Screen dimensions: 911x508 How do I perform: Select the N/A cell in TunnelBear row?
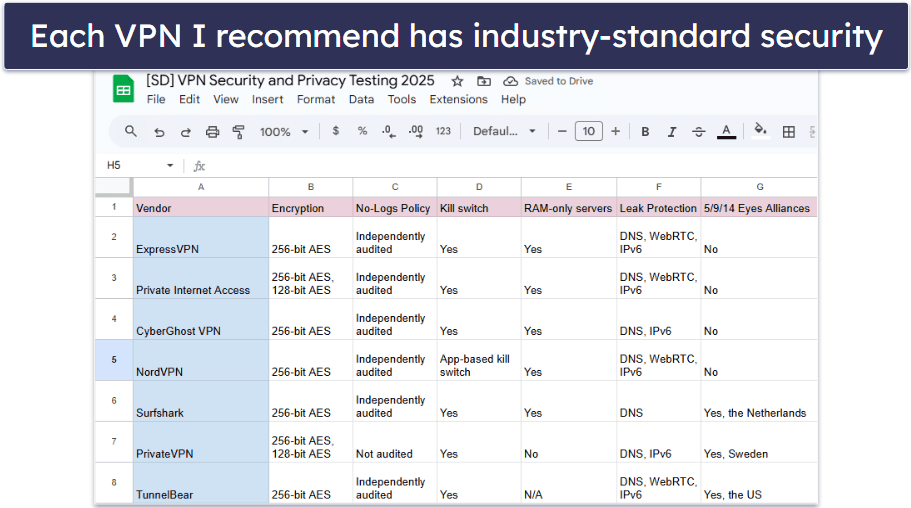click(x=569, y=483)
